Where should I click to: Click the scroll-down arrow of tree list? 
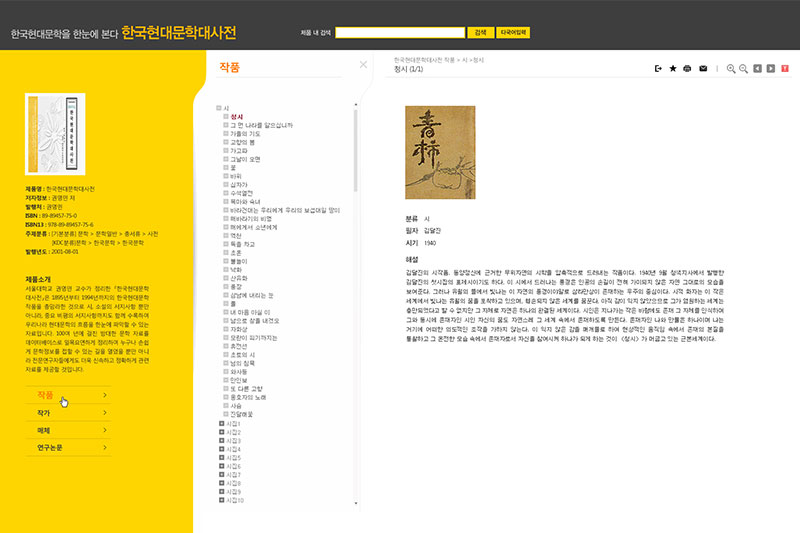tap(356, 503)
